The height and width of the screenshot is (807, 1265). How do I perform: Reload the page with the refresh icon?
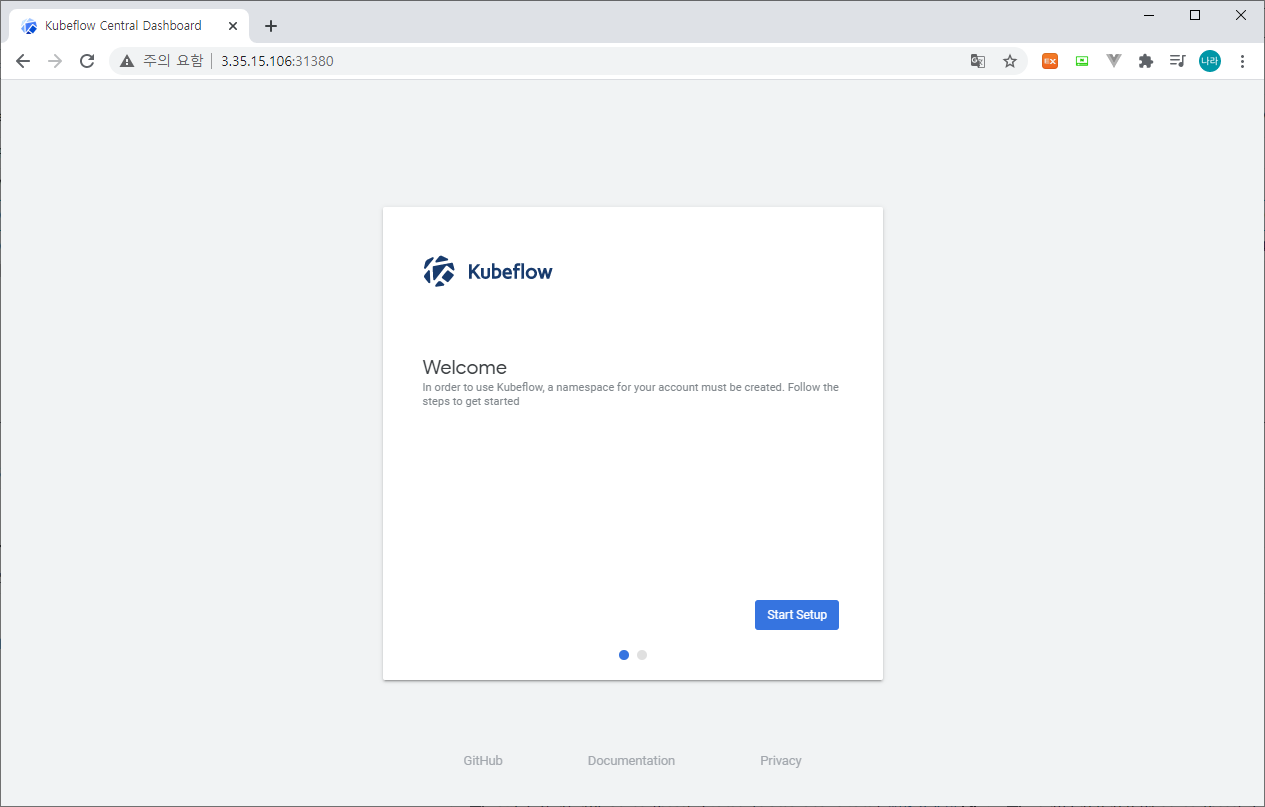coord(87,61)
